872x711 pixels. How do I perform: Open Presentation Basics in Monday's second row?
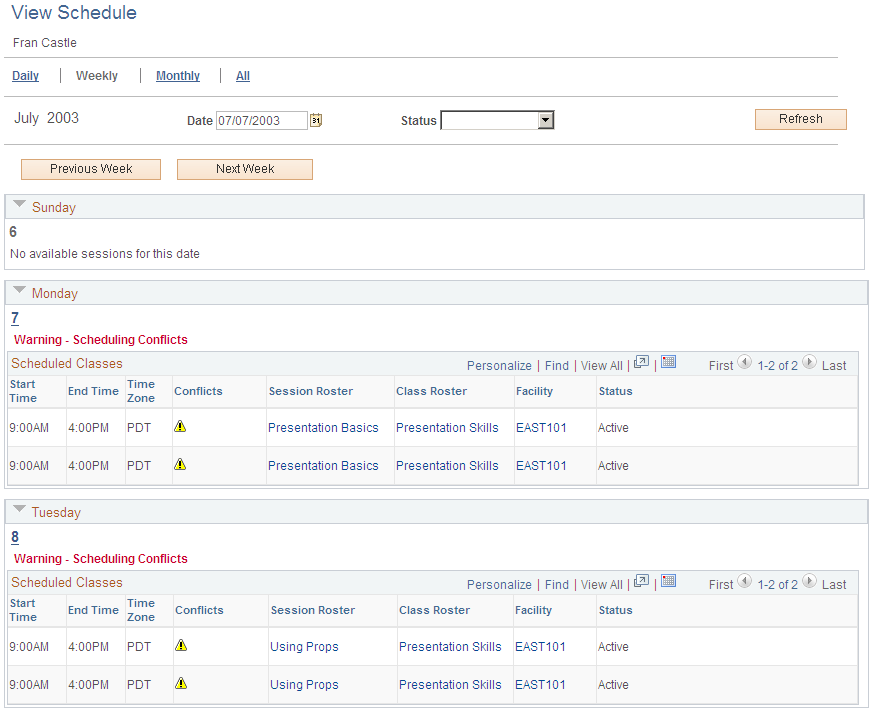323,466
